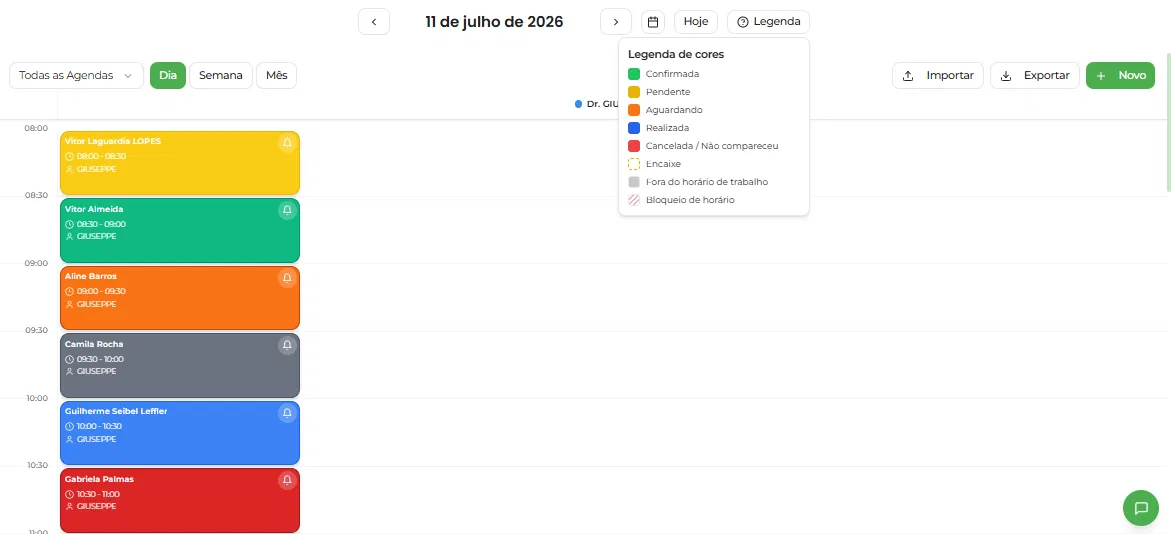Click bell icon on Aline Barros appointment
This screenshot has width=1171, height=534.
click(x=288, y=278)
